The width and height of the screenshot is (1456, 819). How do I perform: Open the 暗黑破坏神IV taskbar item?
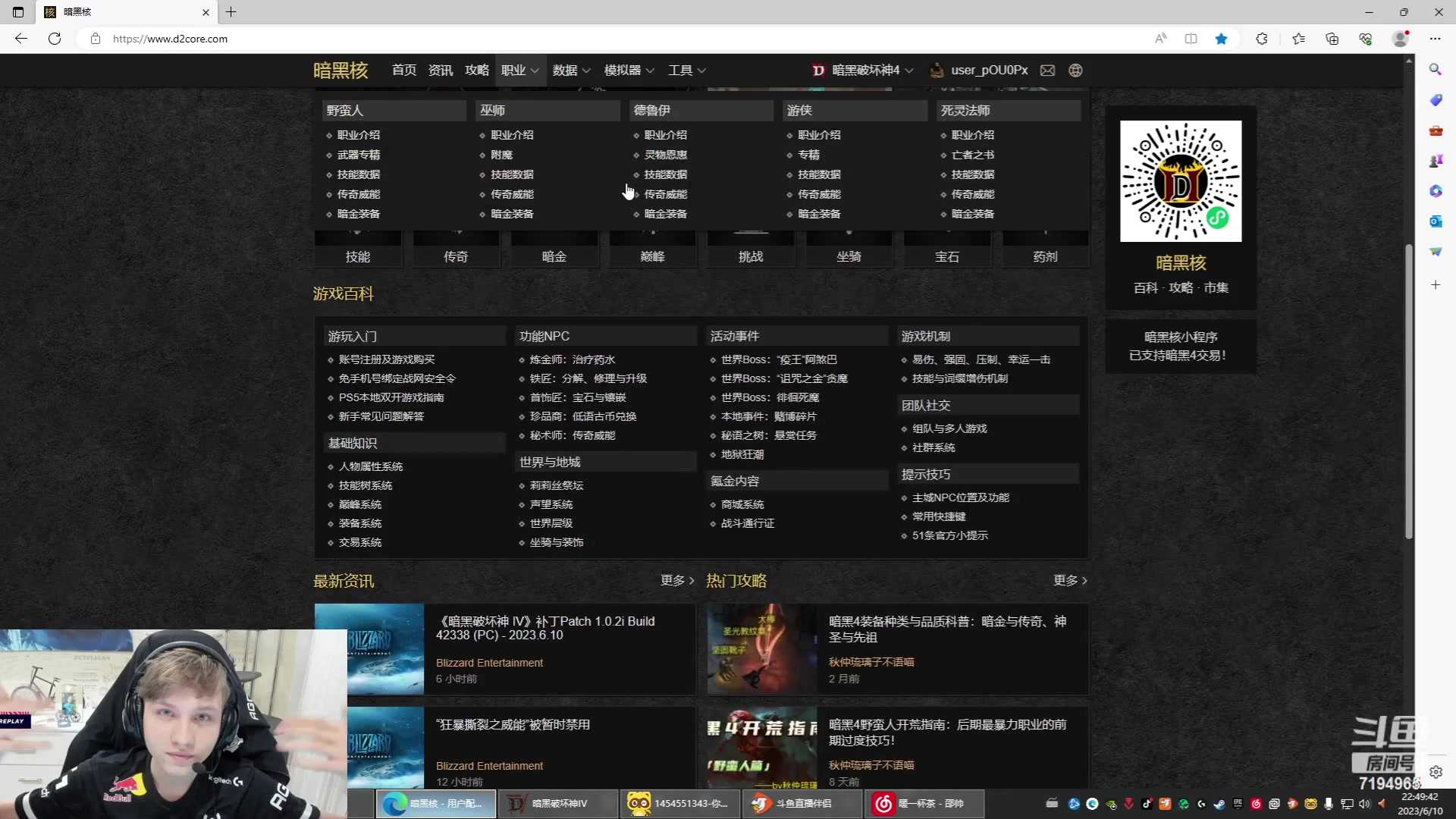557,803
